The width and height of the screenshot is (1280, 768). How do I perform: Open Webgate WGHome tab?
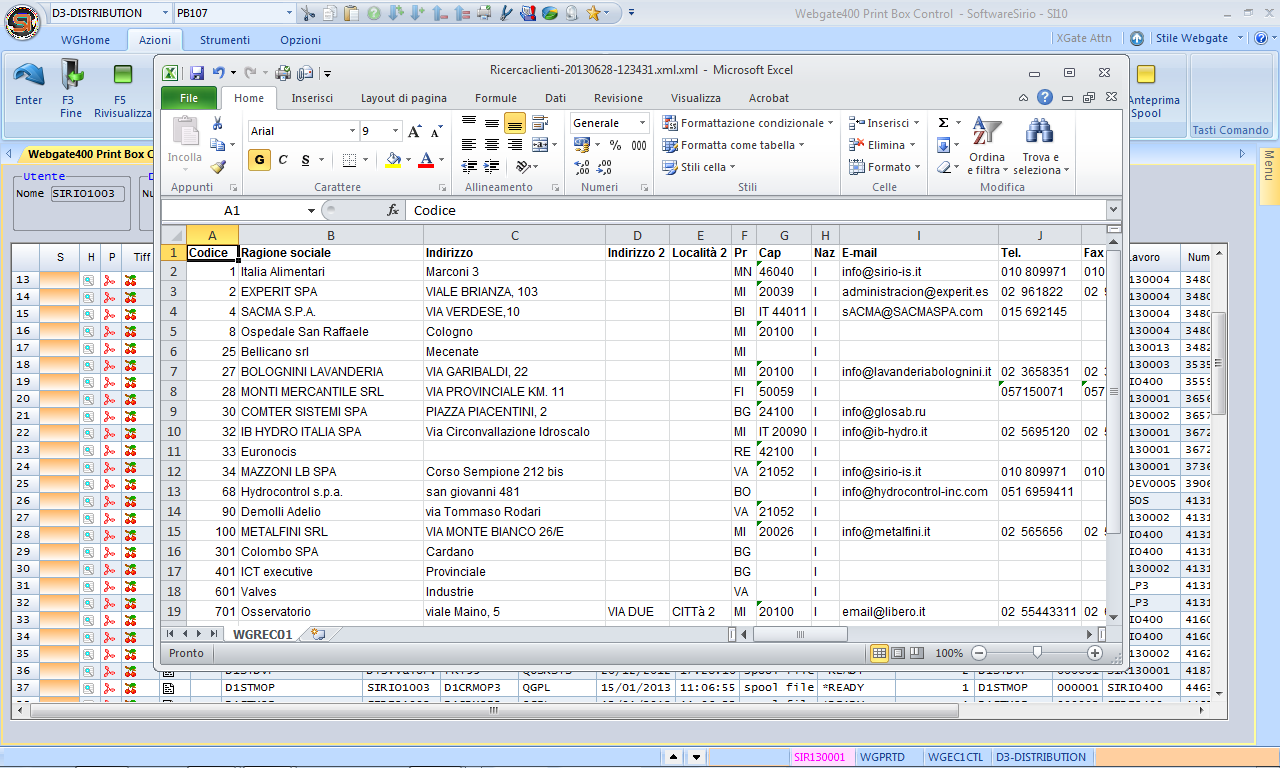pyautogui.click(x=85, y=40)
